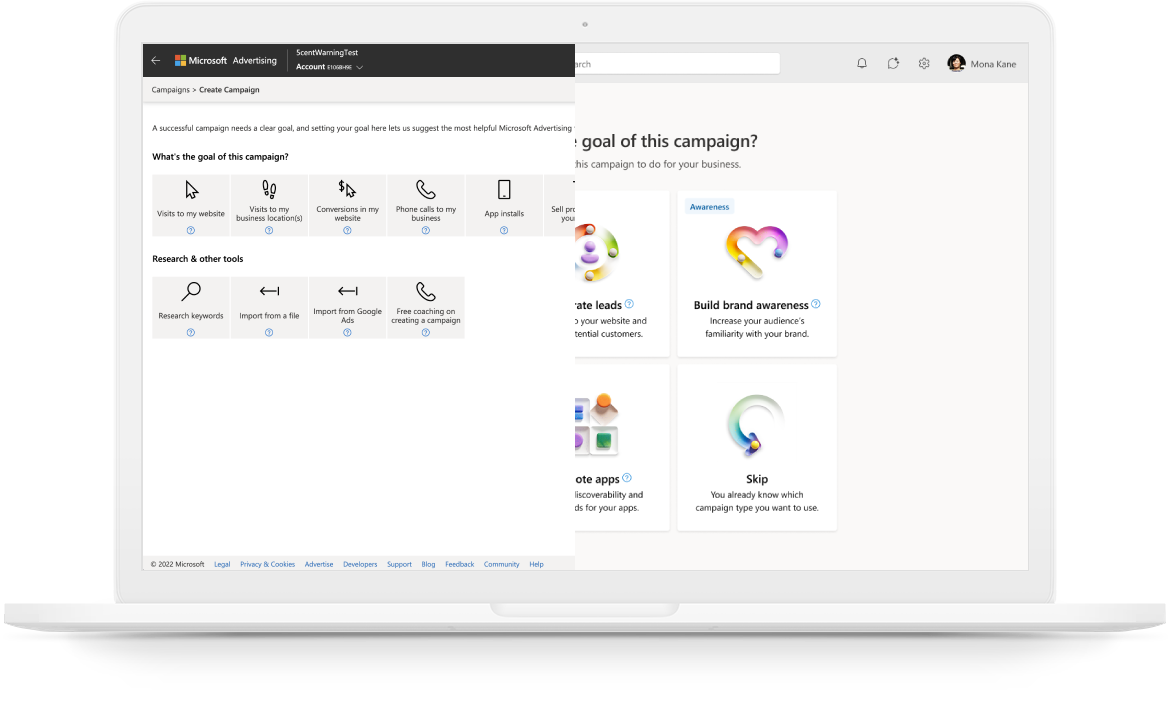Click the Create Campaign breadcrumb text
Viewport: 1170px width, 701px height.
point(229,90)
